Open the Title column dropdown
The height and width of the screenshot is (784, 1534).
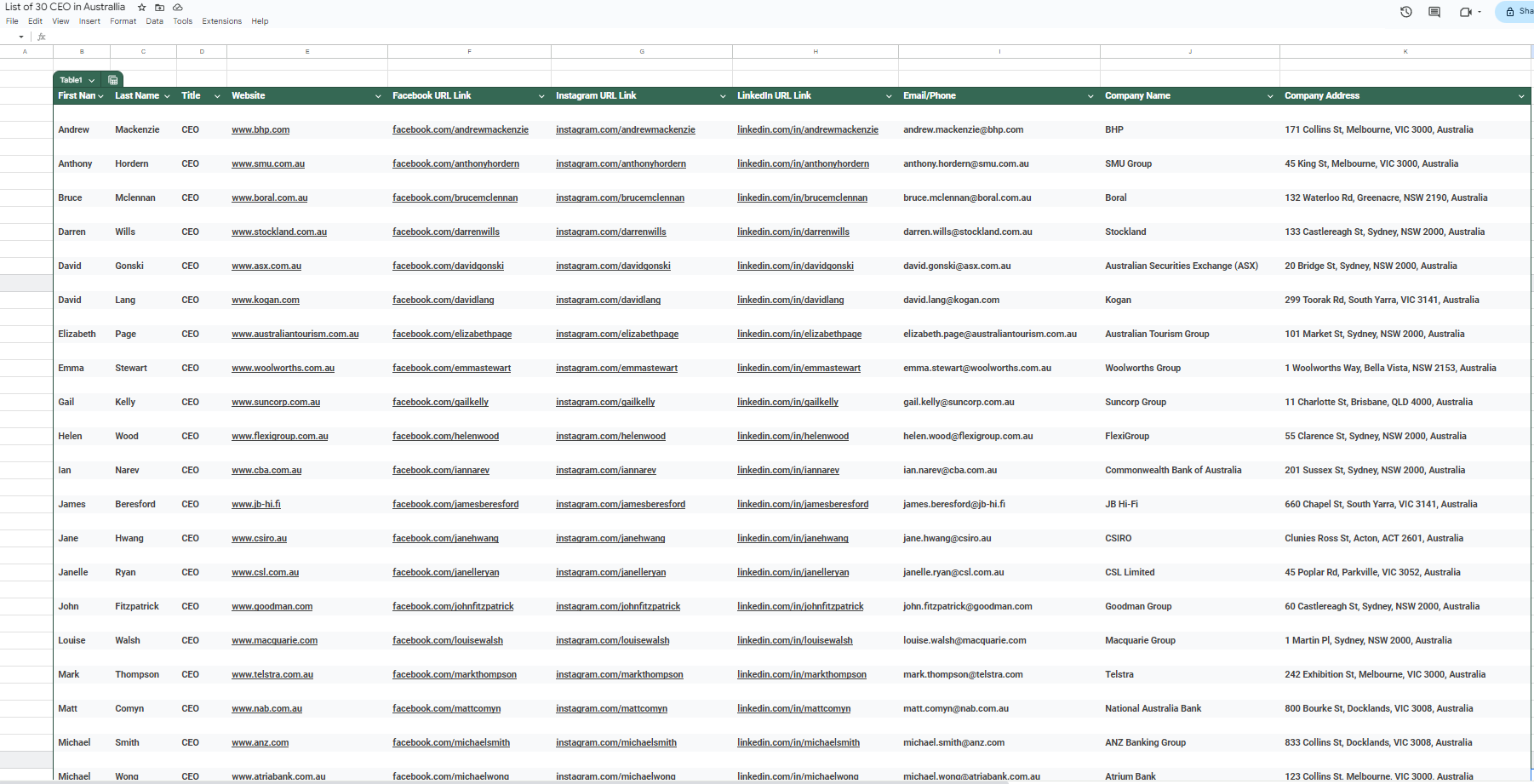click(217, 96)
